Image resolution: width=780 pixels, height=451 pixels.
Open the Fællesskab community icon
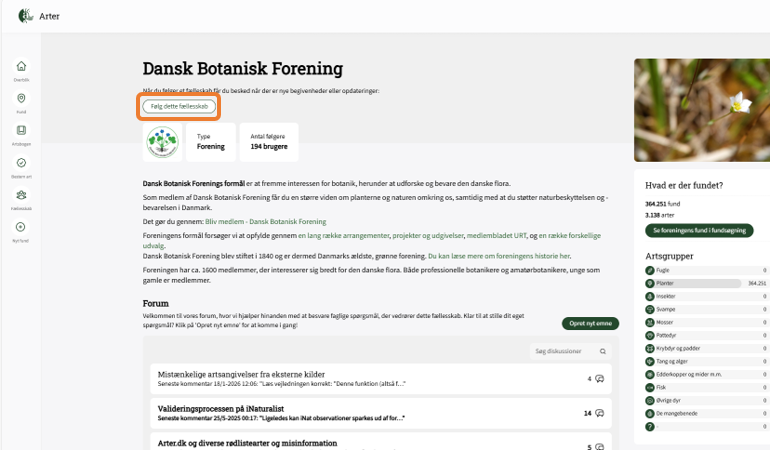pos(21,195)
